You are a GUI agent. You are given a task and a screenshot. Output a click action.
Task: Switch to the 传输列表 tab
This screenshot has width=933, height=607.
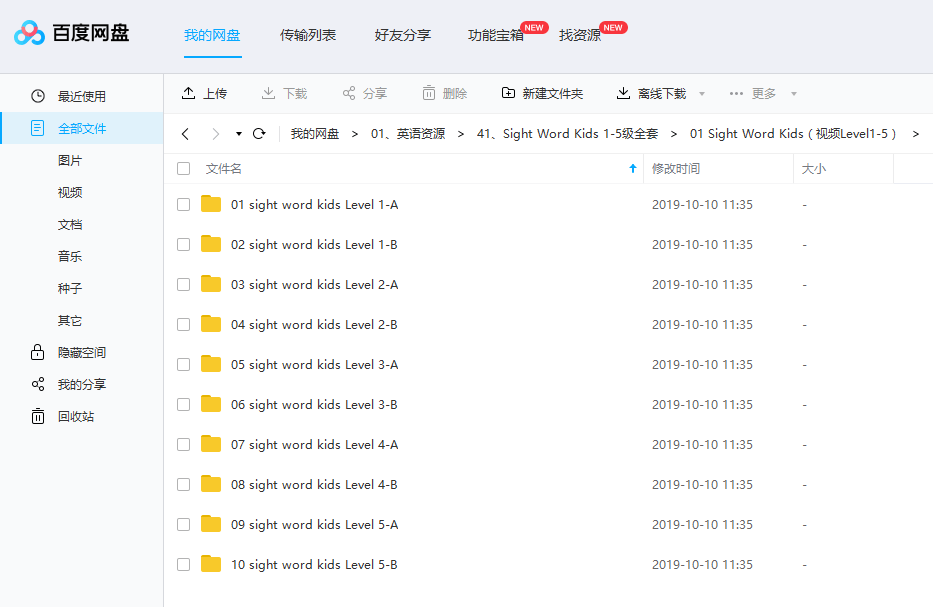click(x=307, y=34)
